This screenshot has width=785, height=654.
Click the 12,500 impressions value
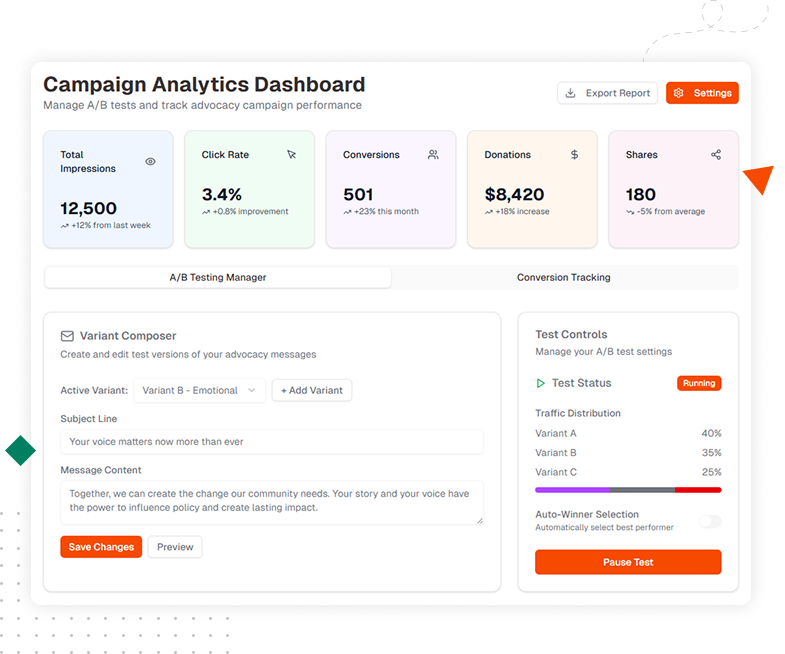(89, 208)
